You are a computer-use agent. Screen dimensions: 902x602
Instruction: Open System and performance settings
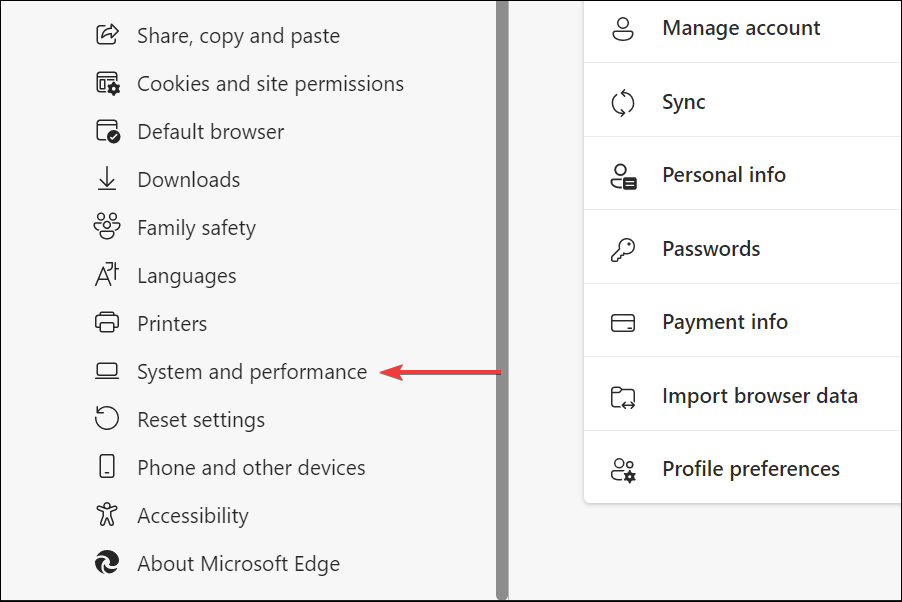tap(252, 372)
